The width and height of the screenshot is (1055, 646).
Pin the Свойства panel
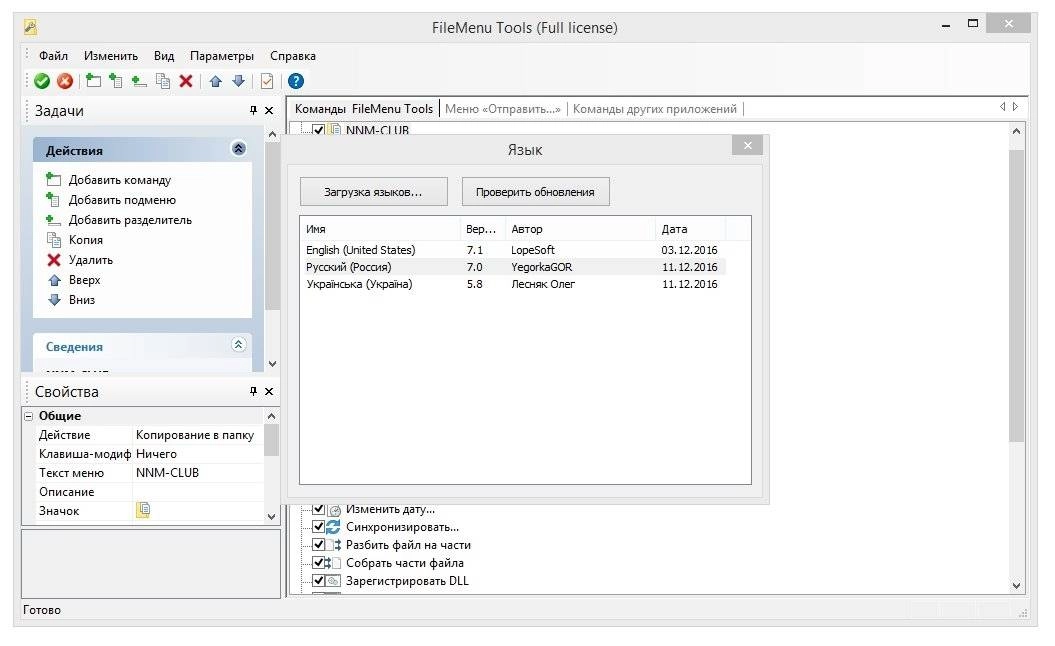click(253, 391)
